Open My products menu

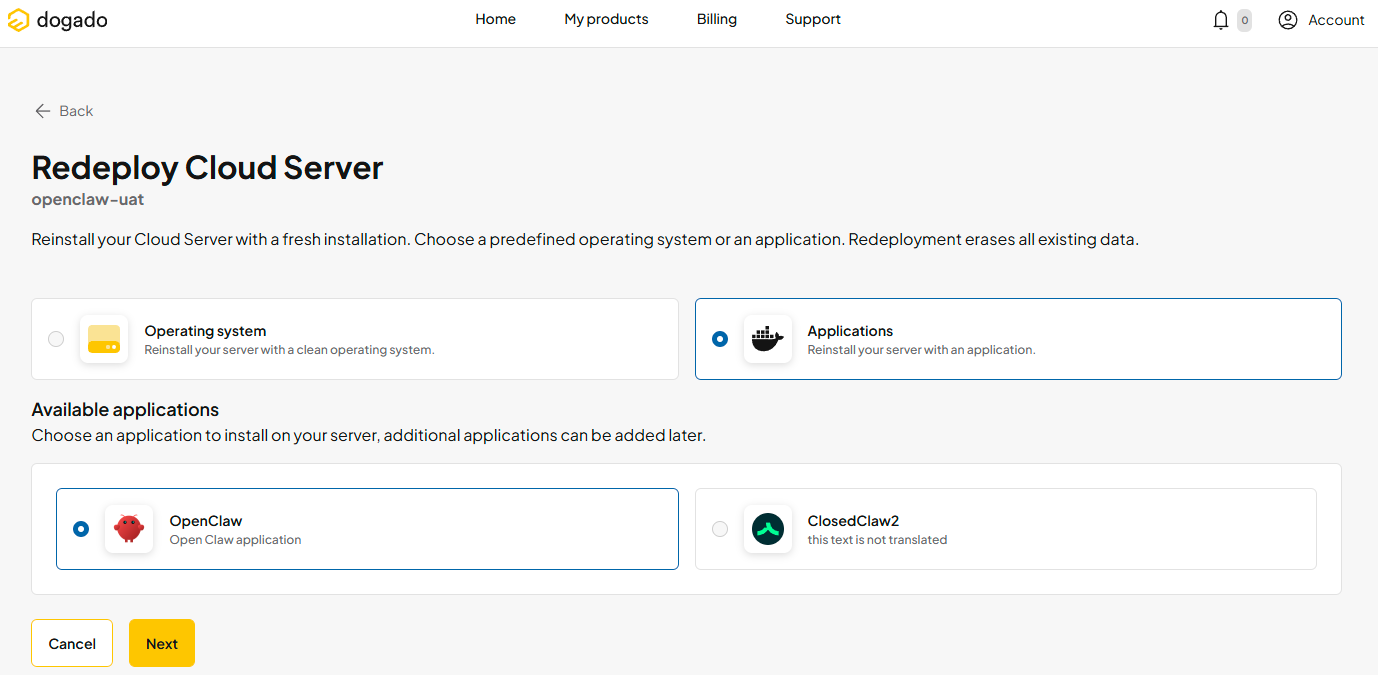coord(606,19)
